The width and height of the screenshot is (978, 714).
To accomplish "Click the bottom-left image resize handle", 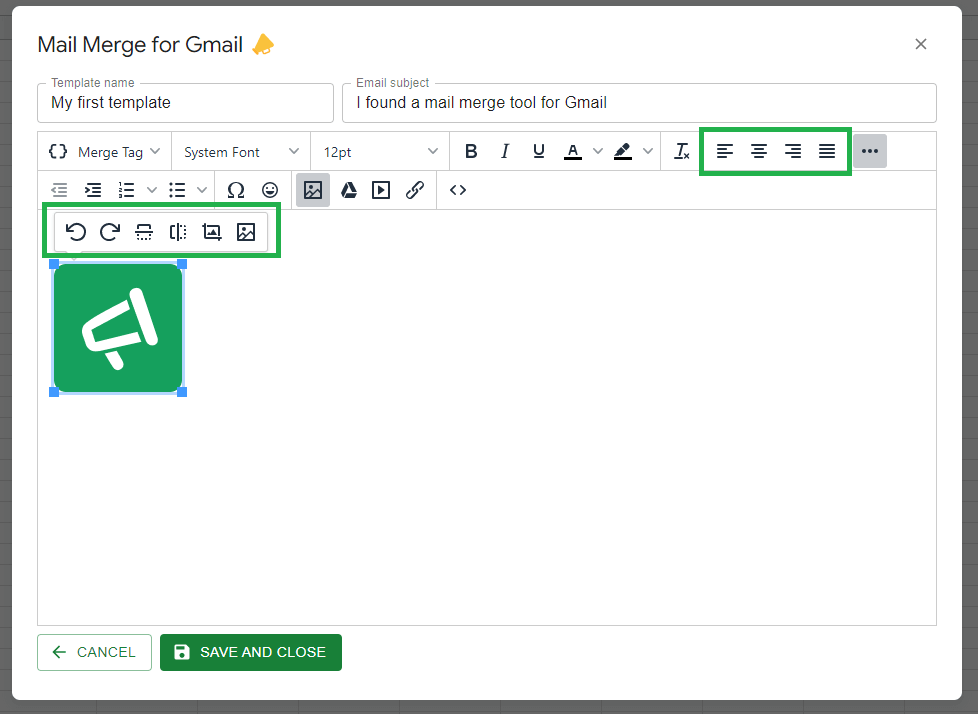I will pos(54,392).
